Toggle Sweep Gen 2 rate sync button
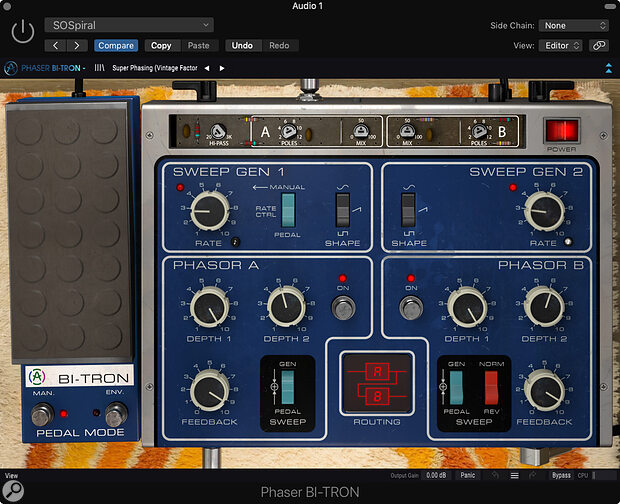620x504 pixels. [x=568, y=242]
